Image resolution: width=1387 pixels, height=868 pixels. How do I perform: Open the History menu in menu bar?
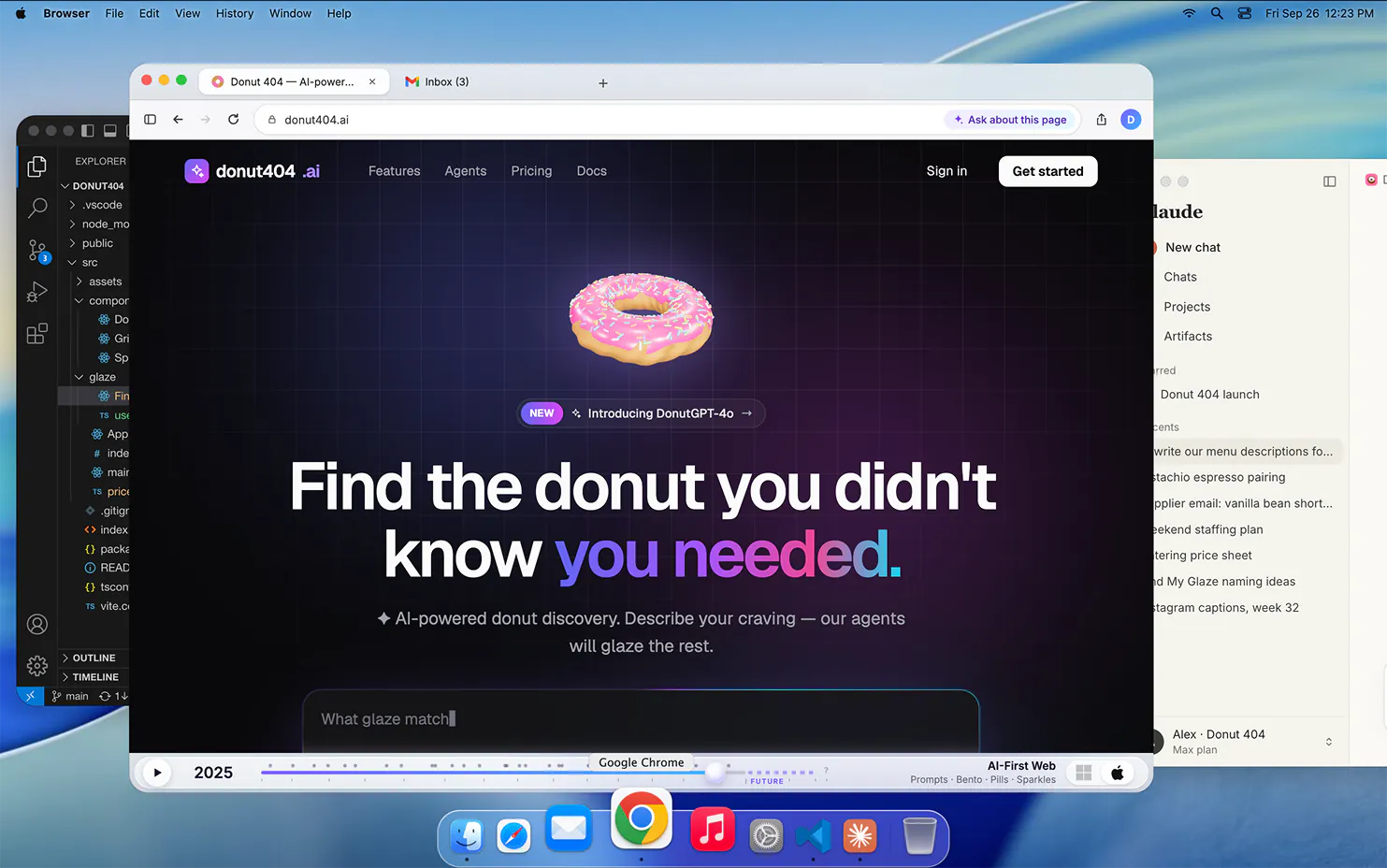click(x=235, y=13)
